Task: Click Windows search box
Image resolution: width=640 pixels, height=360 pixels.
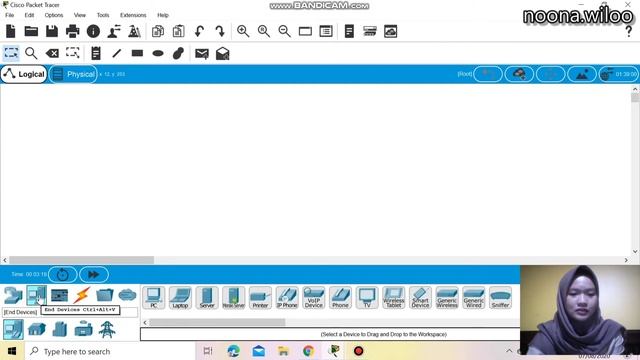Action: (110, 351)
